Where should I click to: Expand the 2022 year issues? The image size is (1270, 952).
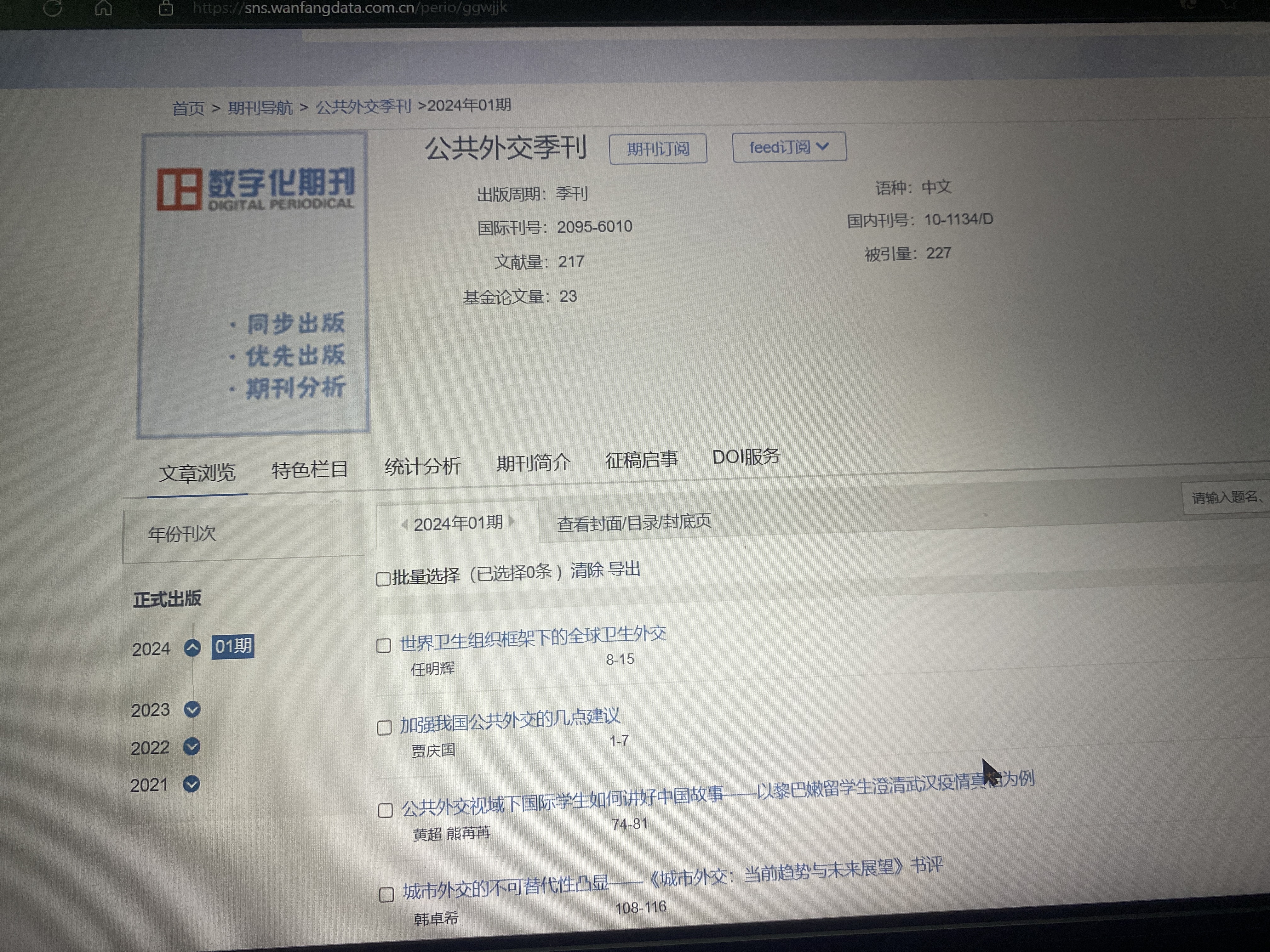pos(191,746)
